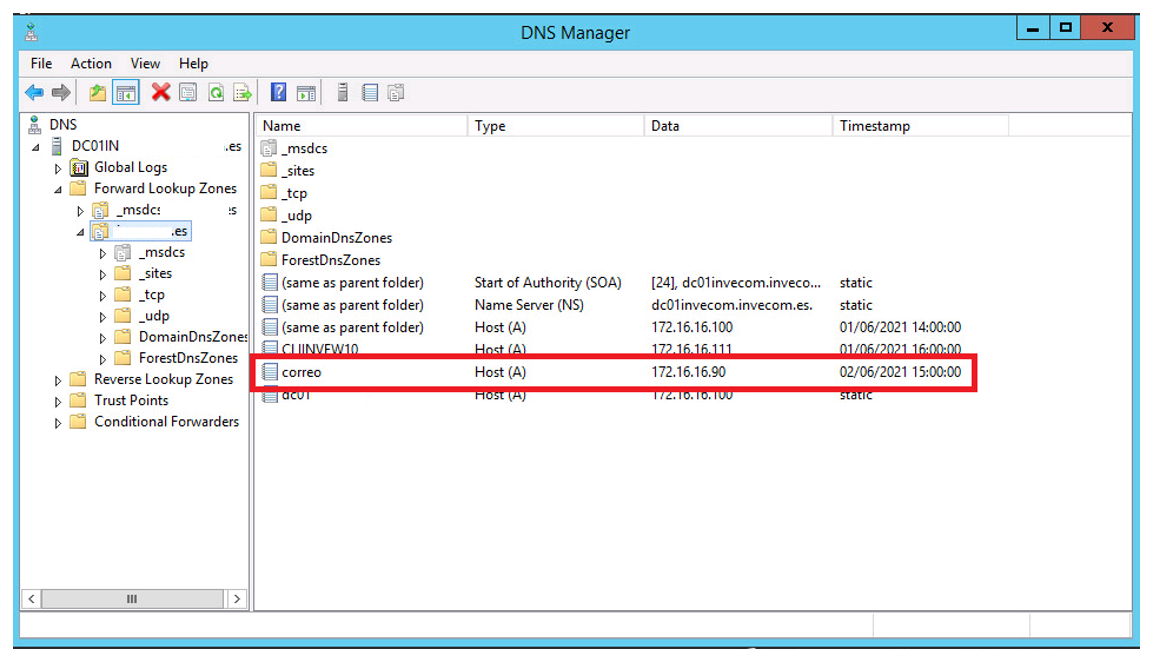Click the green Refresh toolbar icon
Viewport: 1149px width, 661px height.
215,93
